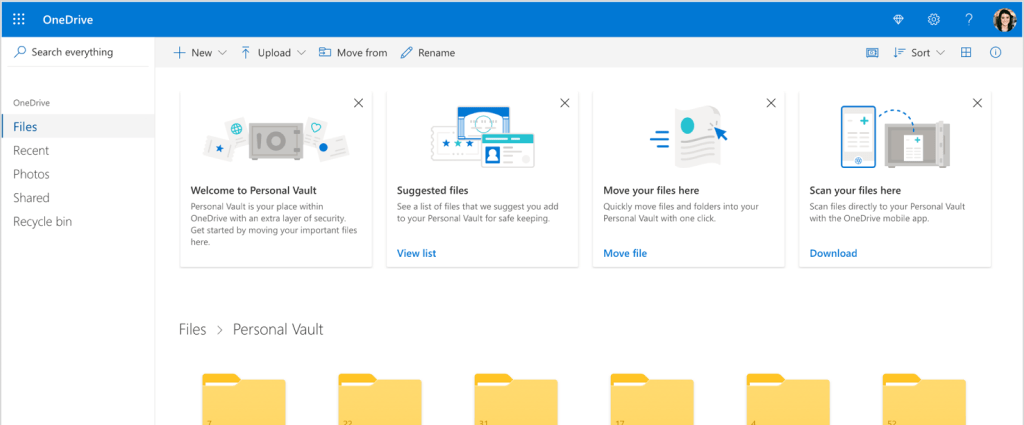1024x425 pixels.
Task: Click the Personal Vault lock icon in toolbar
Action: tap(872, 53)
